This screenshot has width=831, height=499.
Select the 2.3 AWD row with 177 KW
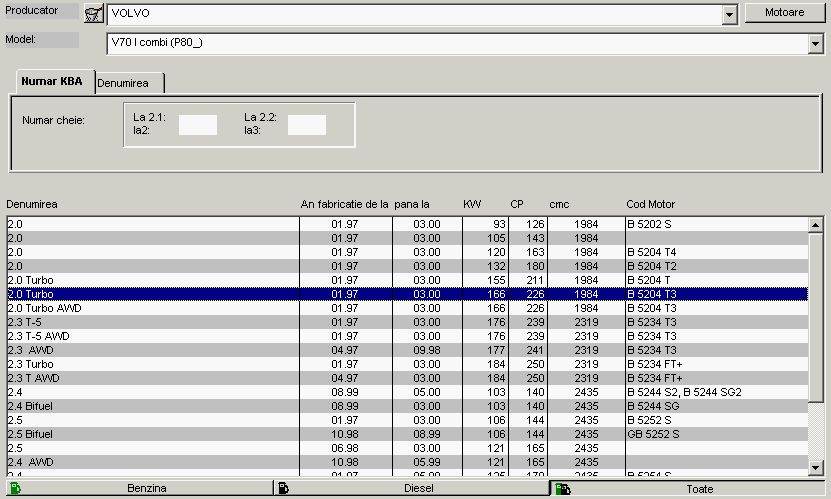(x=407, y=350)
